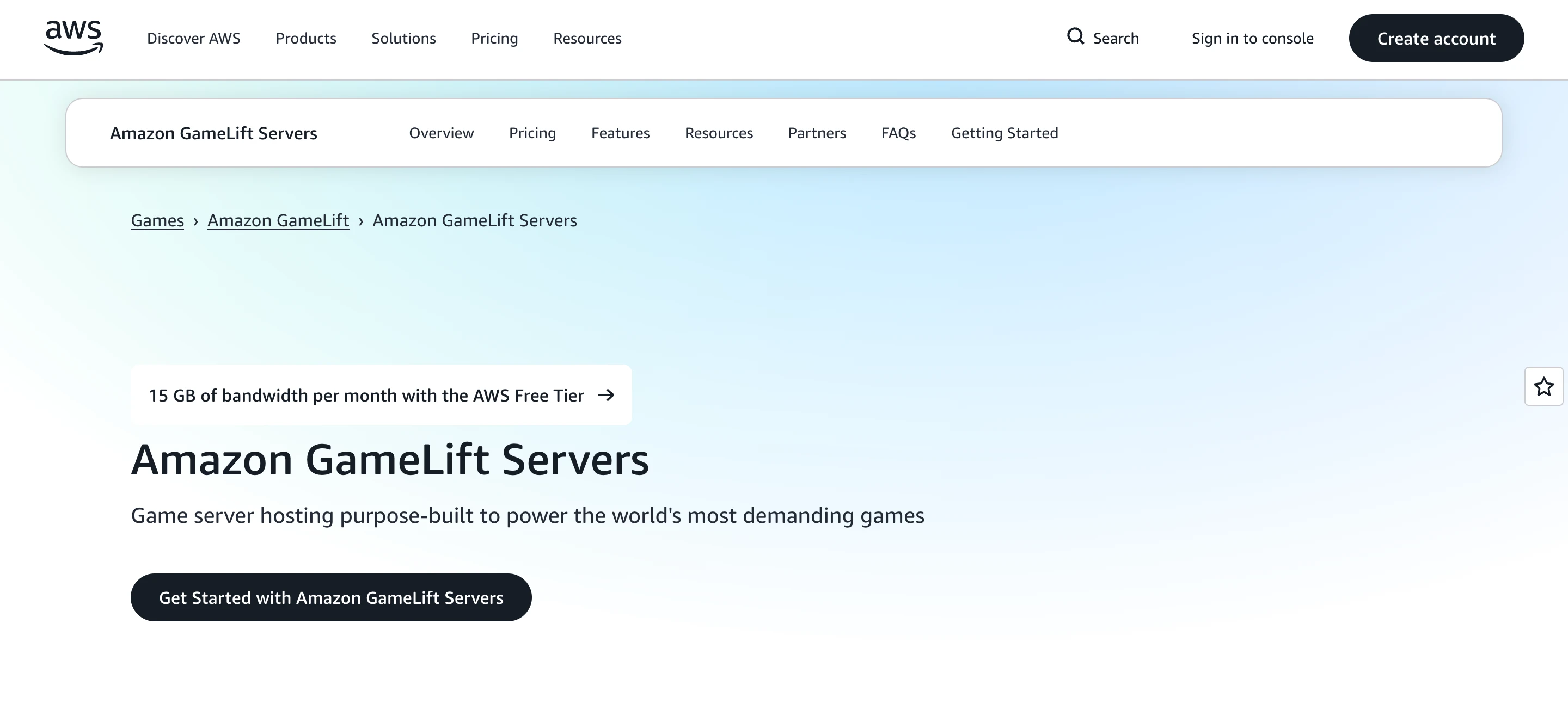Switch to GameLift Pricing tab
The width and height of the screenshot is (1568, 716).
(x=532, y=133)
